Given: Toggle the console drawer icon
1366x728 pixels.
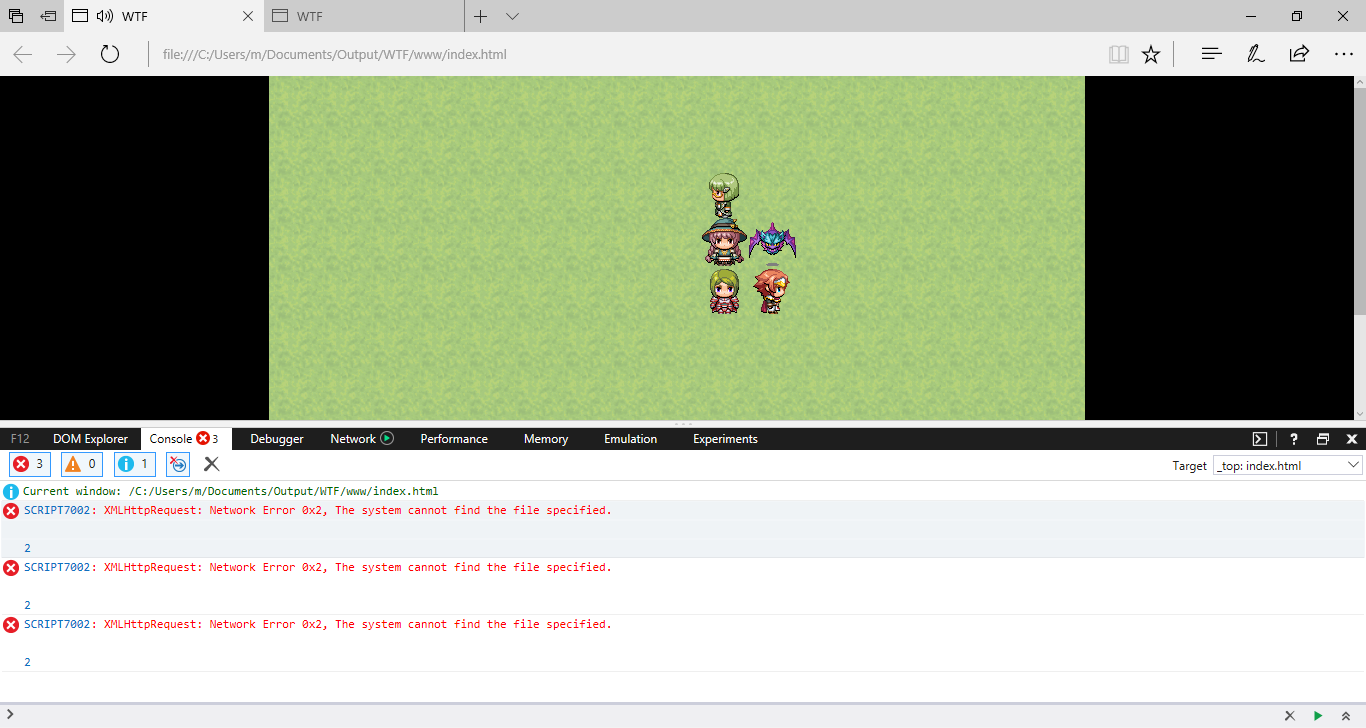Looking at the screenshot, I should point(1260,439).
